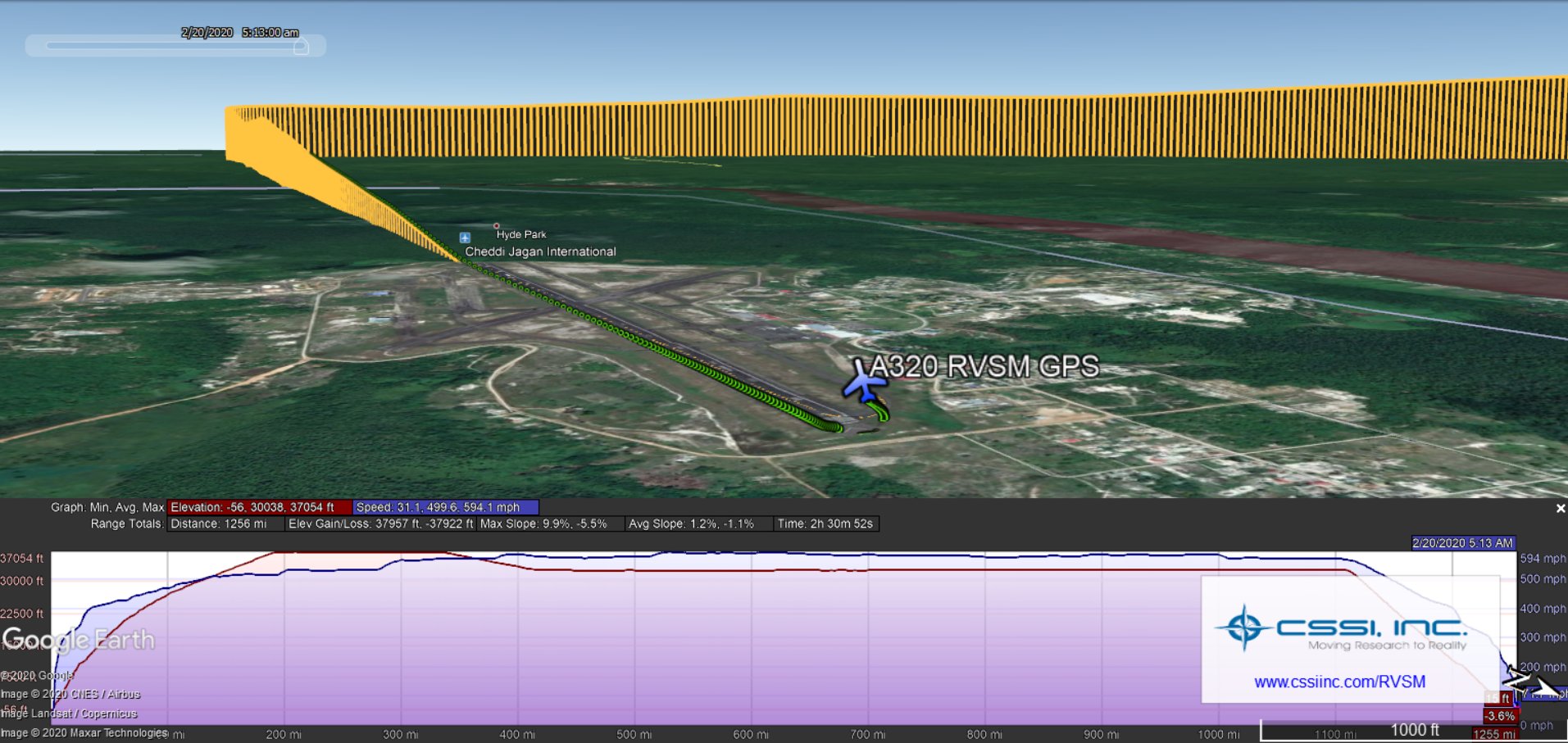Click the 200 mph speed axis label
Image resolution: width=1568 pixels, height=743 pixels.
pos(1543,666)
